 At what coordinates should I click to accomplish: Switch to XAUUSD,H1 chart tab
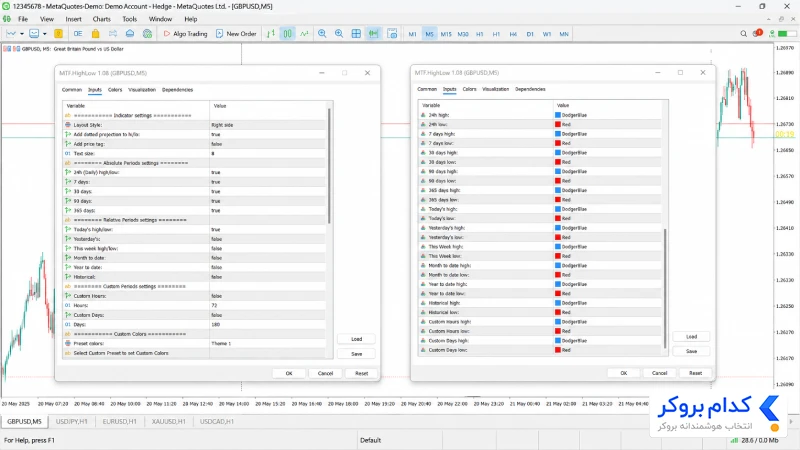point(168,421)
